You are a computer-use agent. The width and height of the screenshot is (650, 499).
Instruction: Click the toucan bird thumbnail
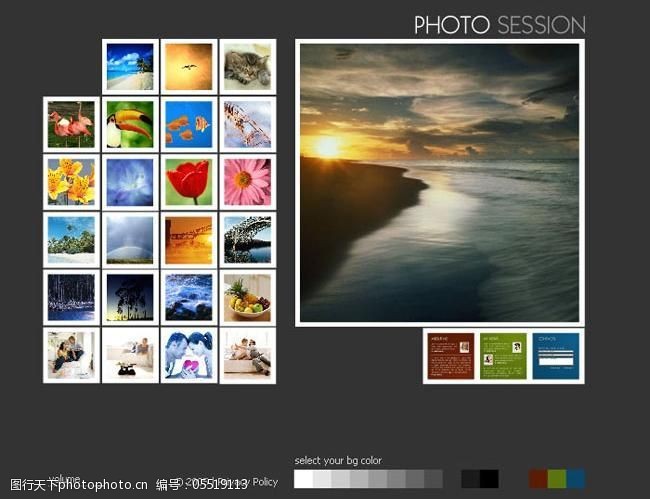130,125
